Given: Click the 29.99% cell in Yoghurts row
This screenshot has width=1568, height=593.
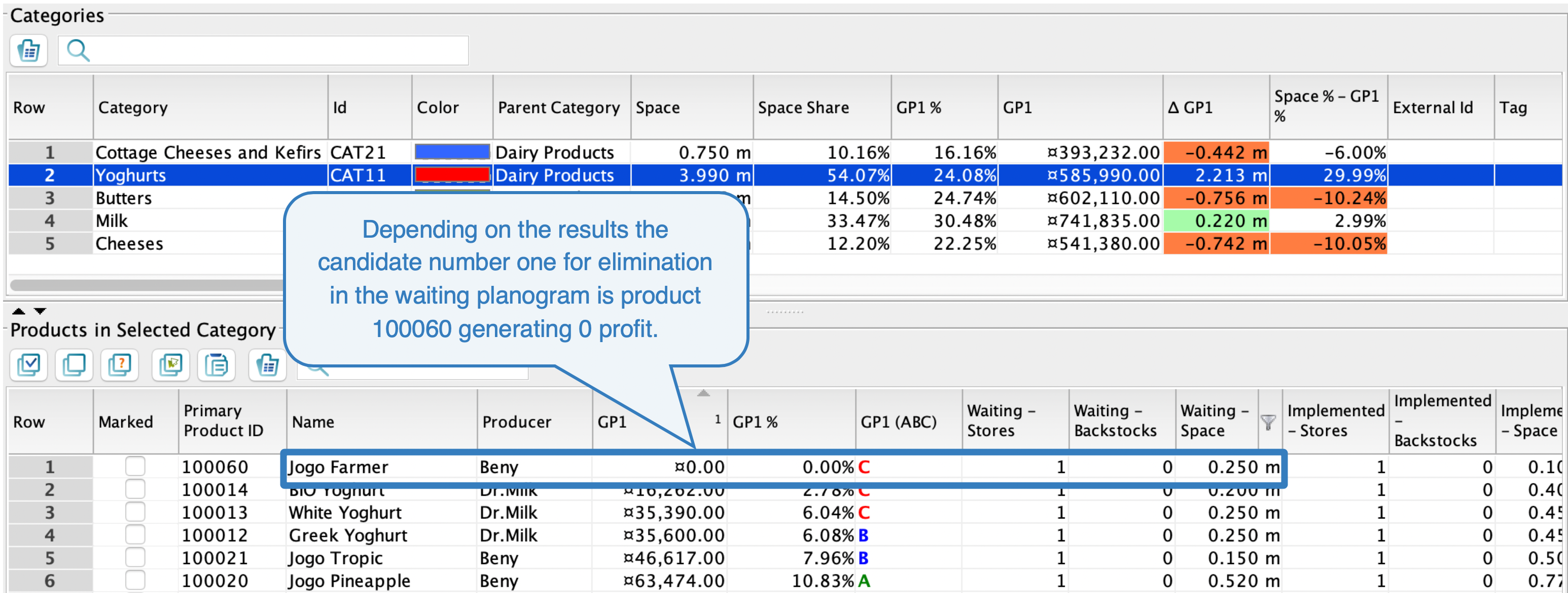Looking at the screenshot, I should [1328, 174].
